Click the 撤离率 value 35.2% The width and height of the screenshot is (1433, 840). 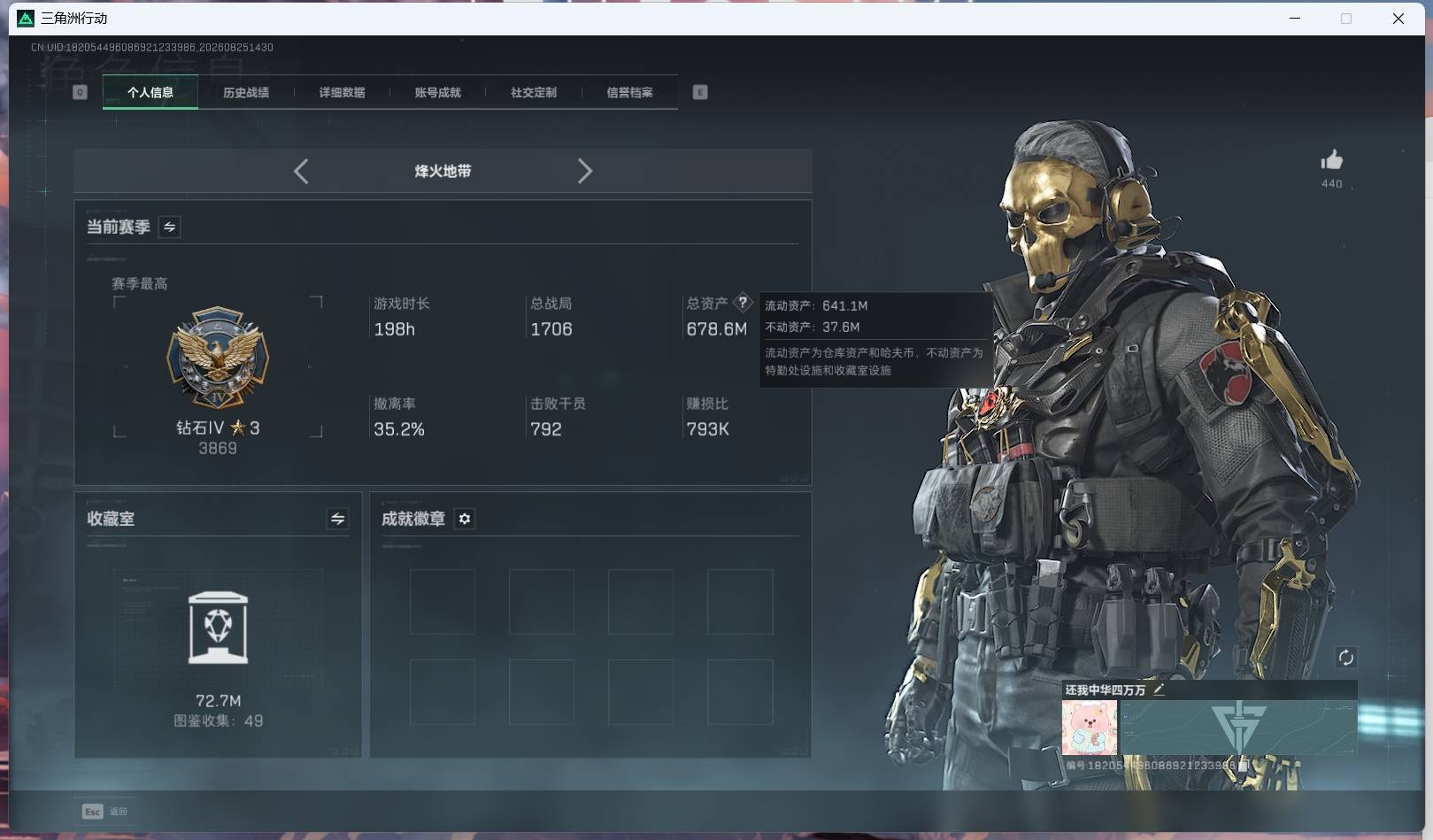pyautogui.click(x=399, y=429)
